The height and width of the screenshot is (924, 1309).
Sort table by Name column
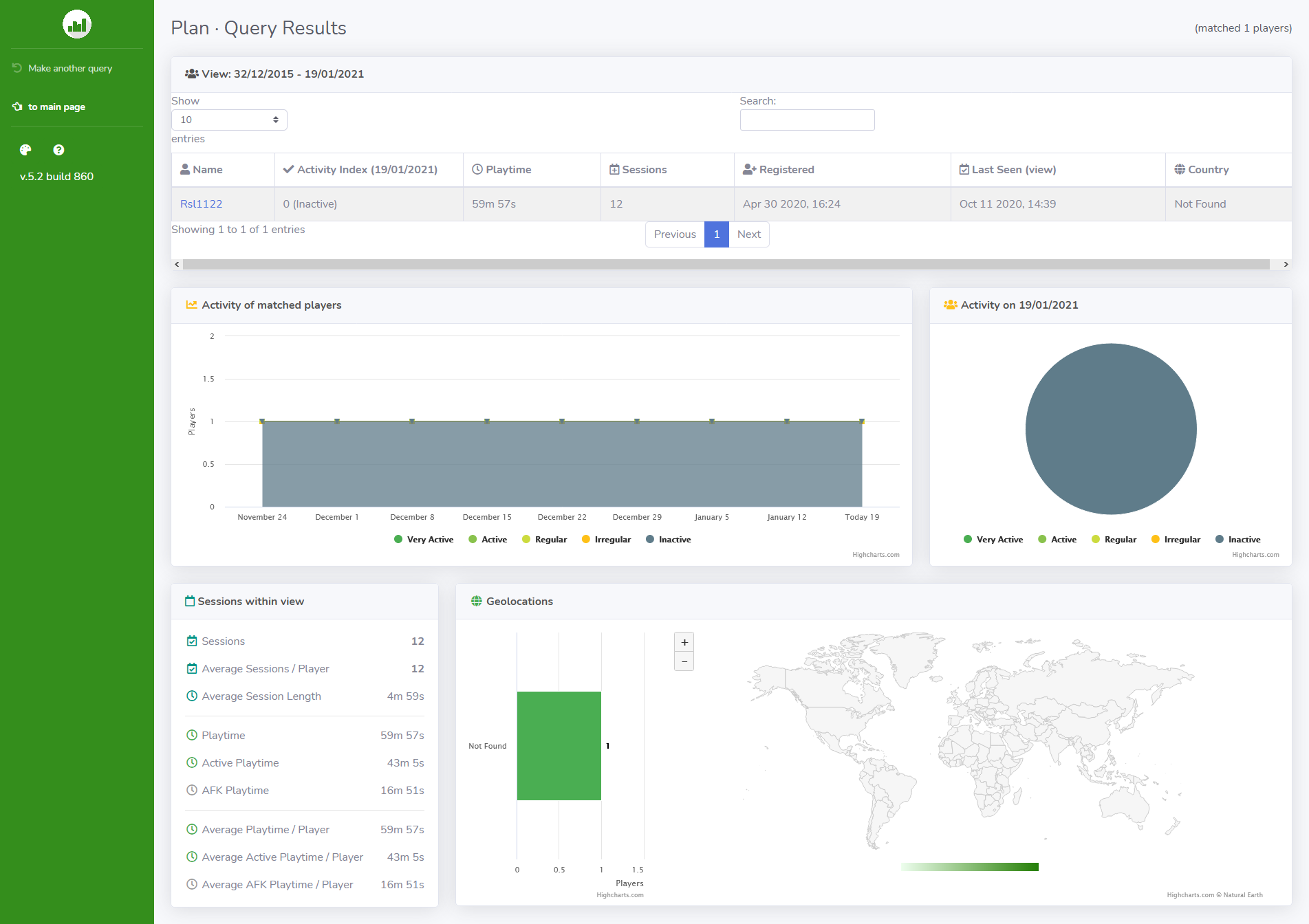coord(223,170)
